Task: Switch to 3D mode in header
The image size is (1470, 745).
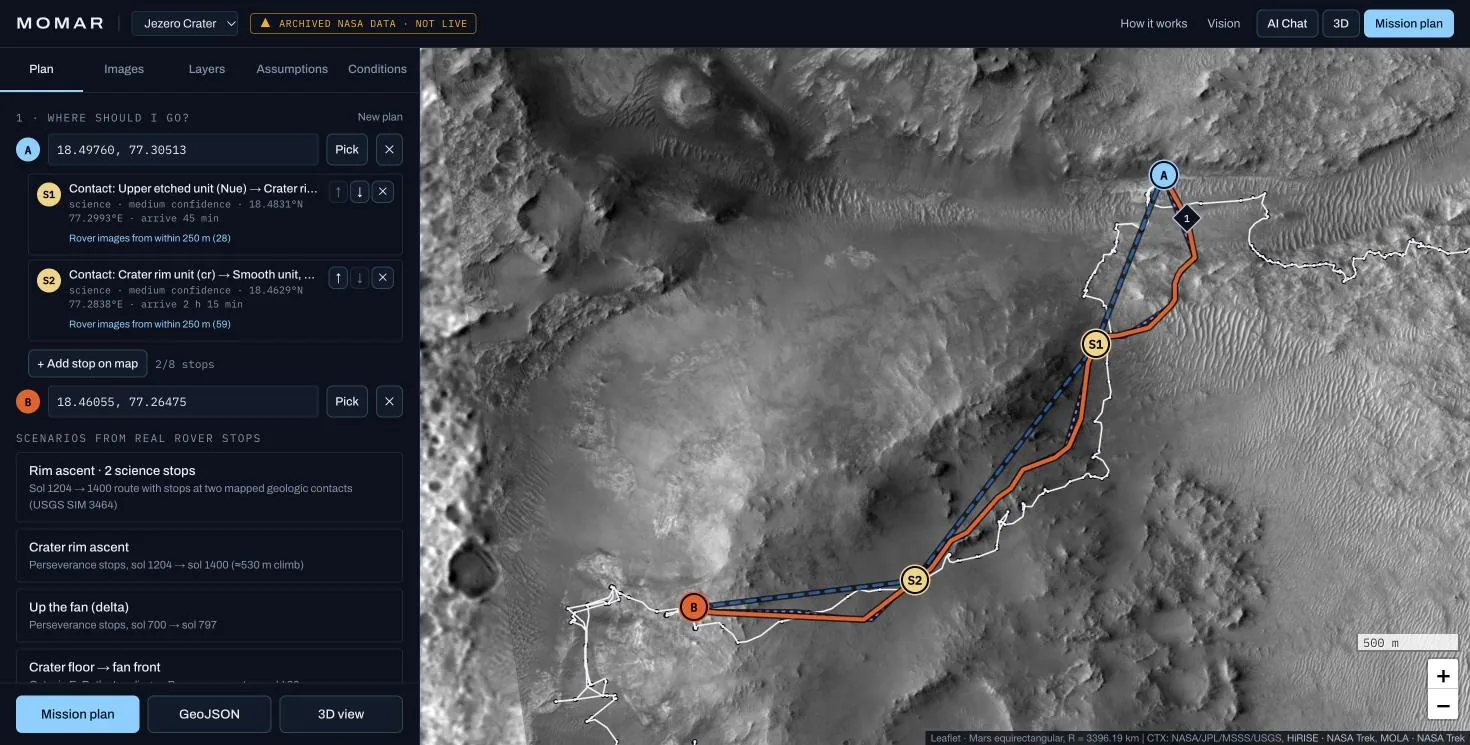Action: 1341,23
